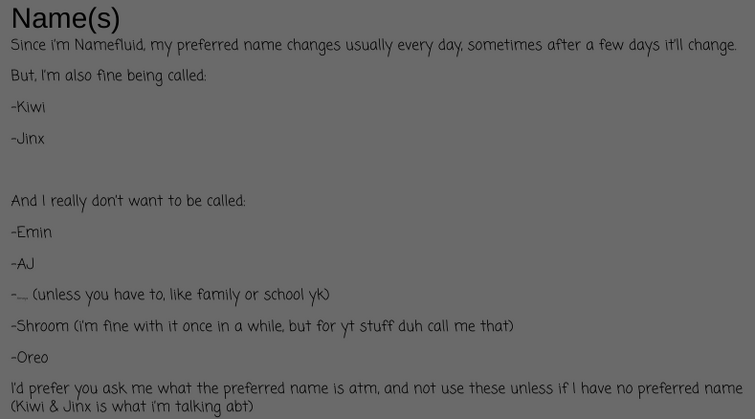Screen dimensions: 755x419
Task: Click the sentence starting "I'd prefer you ask me"
Action: (x=377, y=389)
